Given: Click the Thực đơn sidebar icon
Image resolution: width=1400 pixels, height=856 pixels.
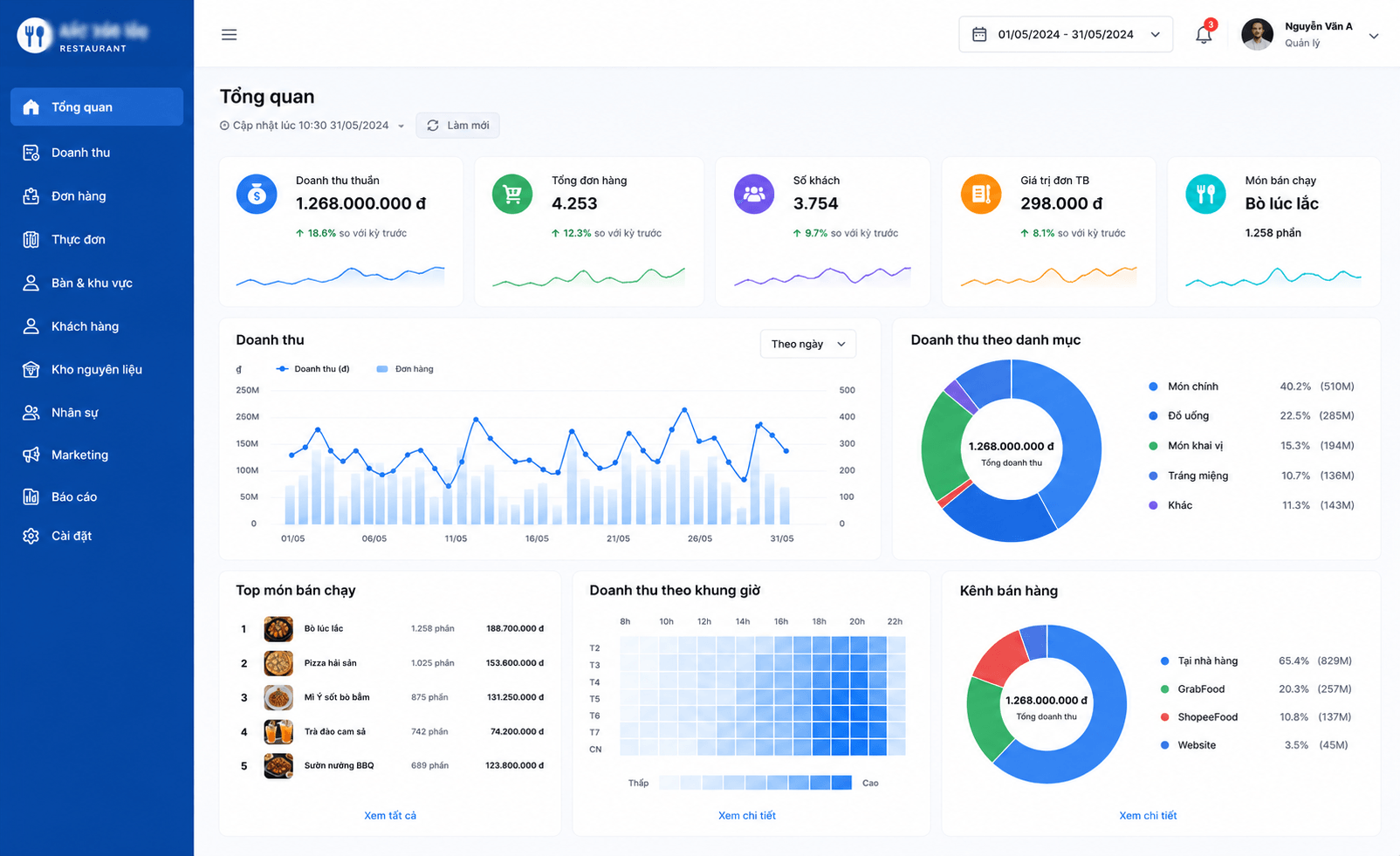Looking at the screenshot, I should click(31, 239).
